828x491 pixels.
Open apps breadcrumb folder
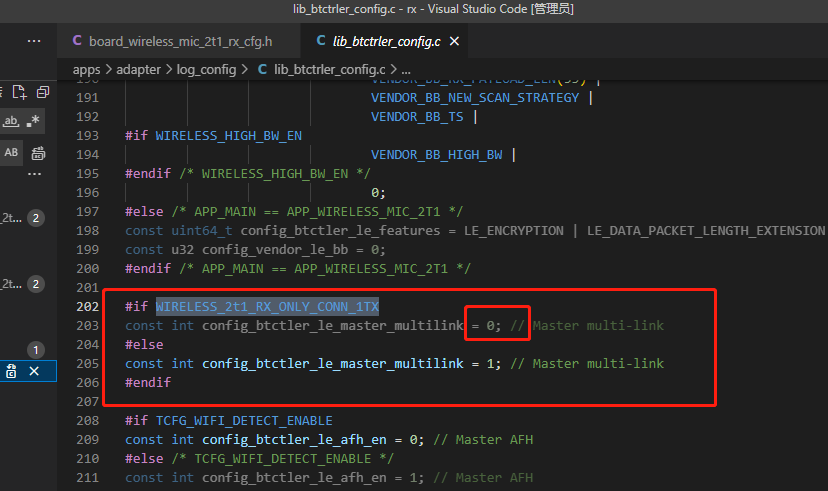87,70
